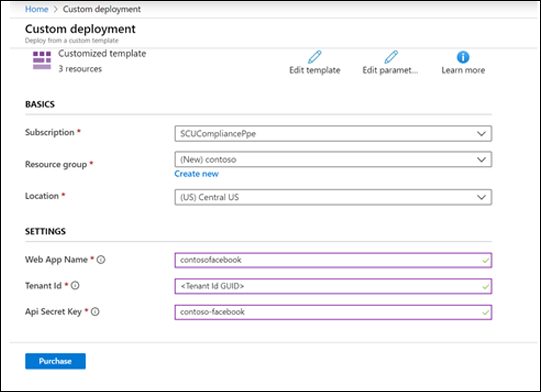This screenshot has width=541, height=392.
Task: Click the Purchase button
Action: pyautogui.click(x=55, y=361)
